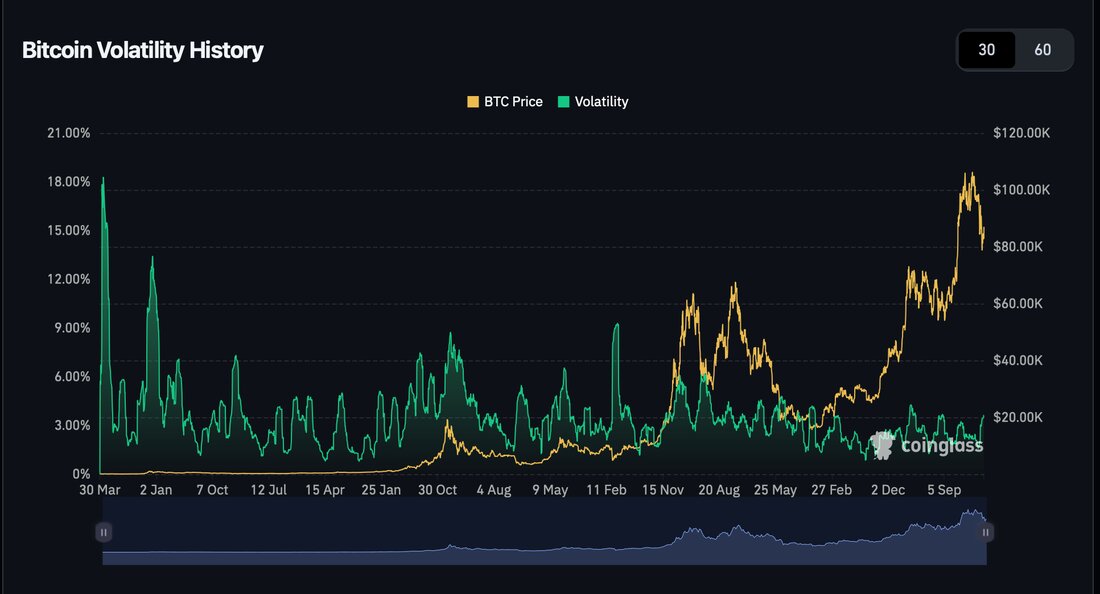Screen dimensions: 1100x594
Task: Click the right pause-style handle on the minimap
Action: click(x=986, y=531)
